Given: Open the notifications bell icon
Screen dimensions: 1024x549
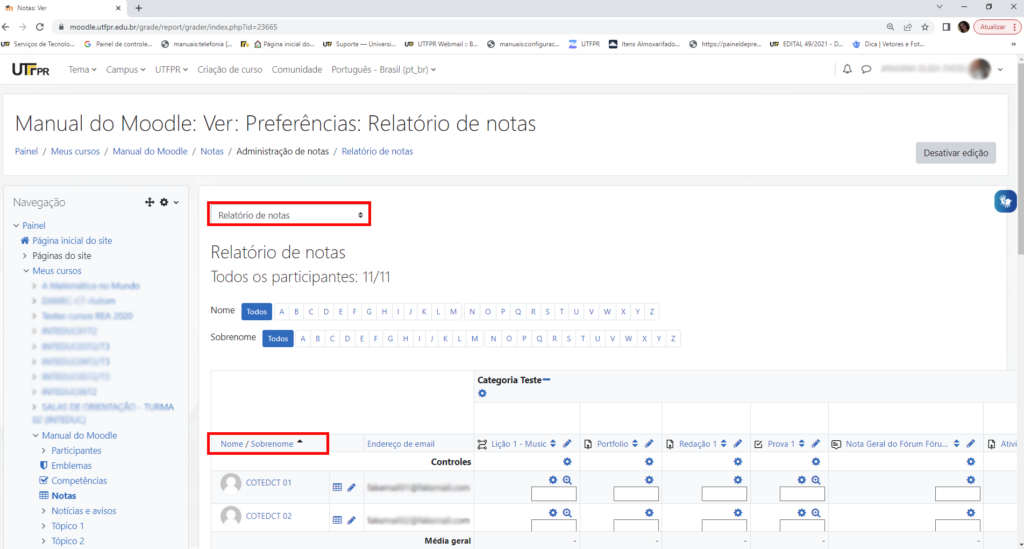Looking at the screenshot, I should [x=847, y=69].
